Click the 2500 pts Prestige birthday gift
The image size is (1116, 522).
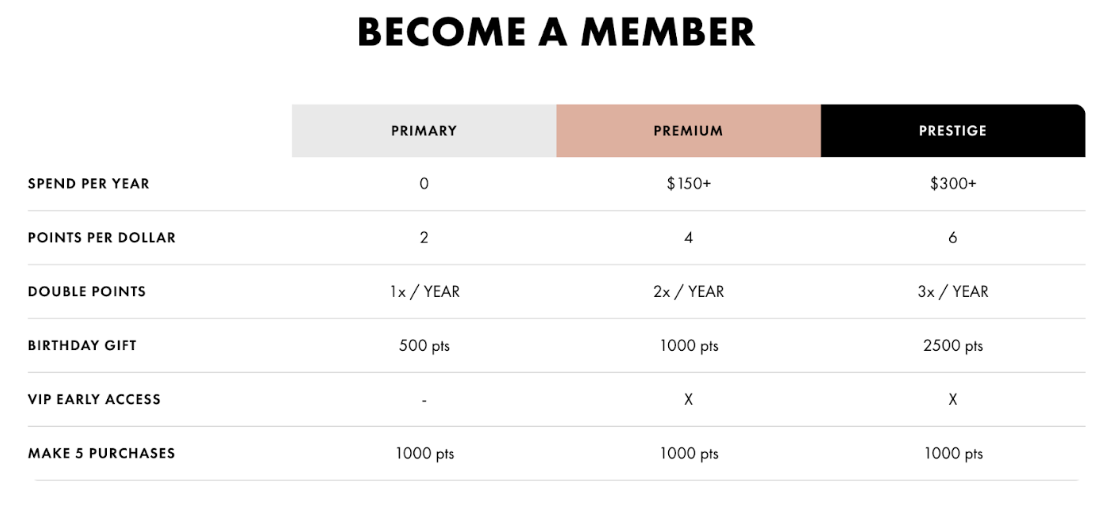click(x=953, y=346)
